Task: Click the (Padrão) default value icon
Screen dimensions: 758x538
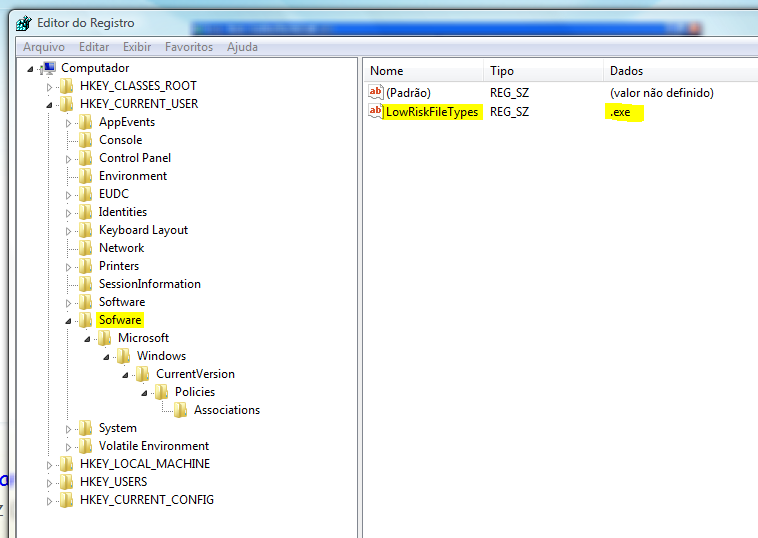Action: click(x=376, y=93)
